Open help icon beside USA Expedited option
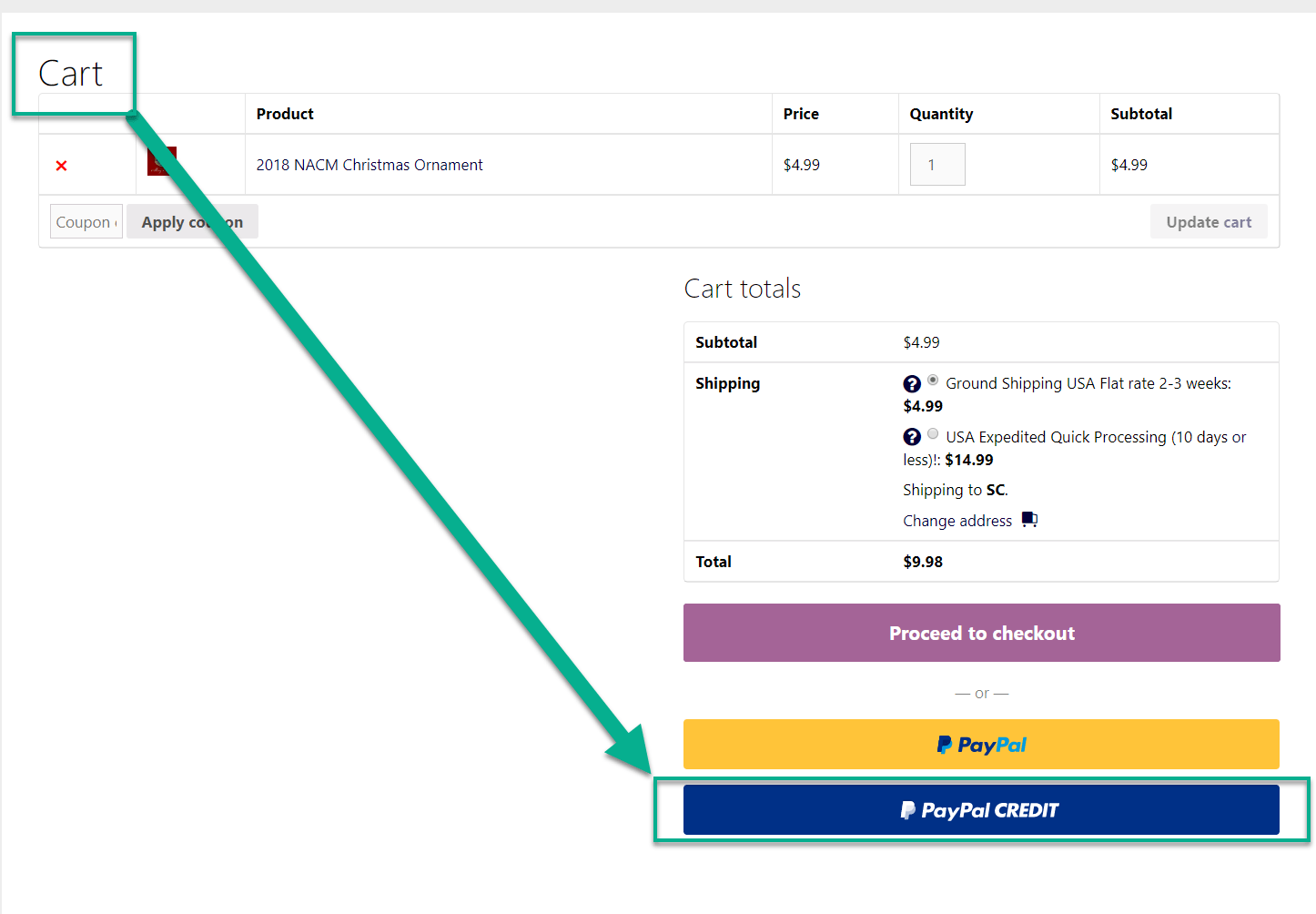This screenshot has width=1316, height=914. (x=912, y=437)
